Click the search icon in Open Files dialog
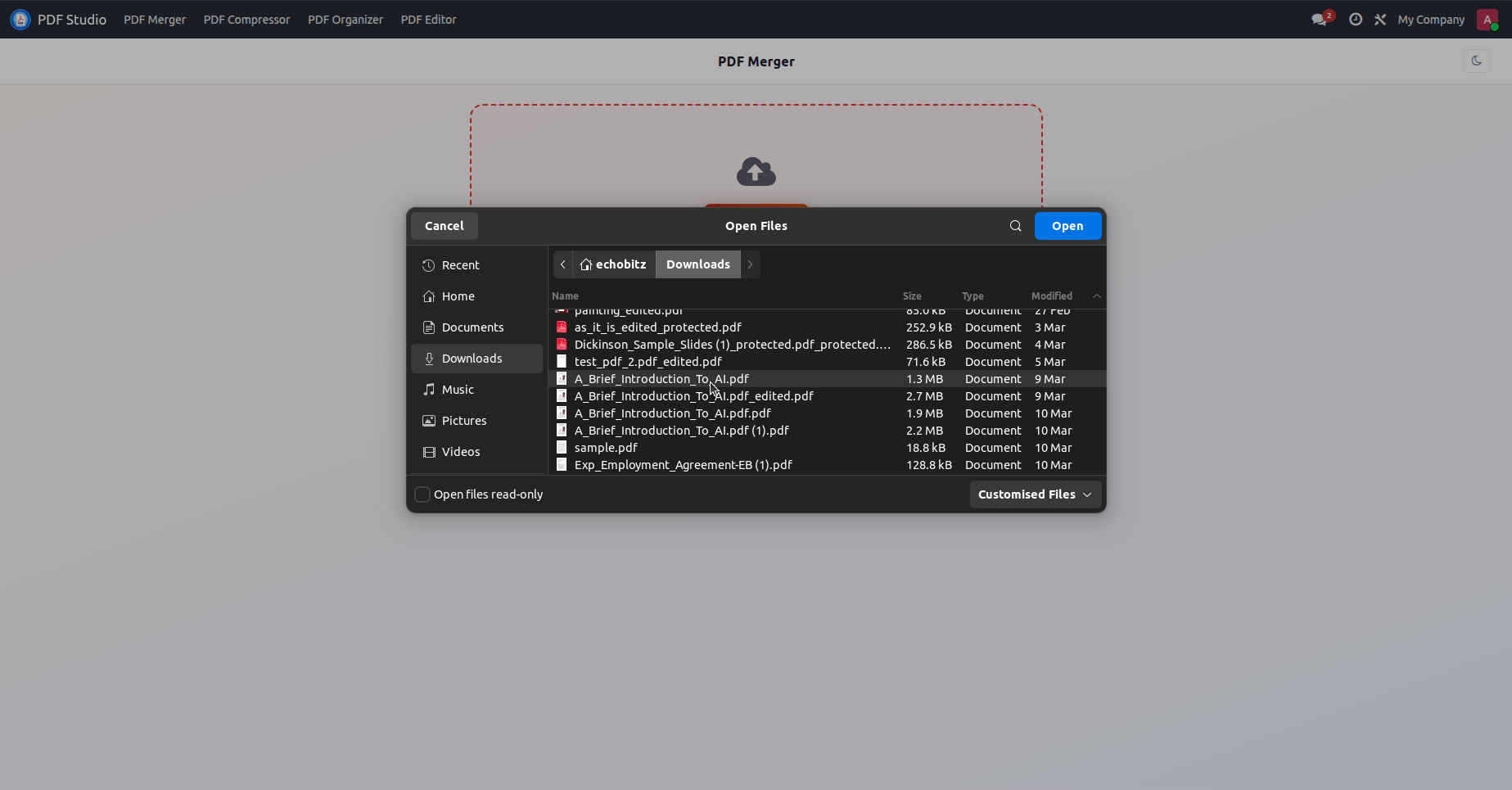The height and width of the screenshot is (790, 1512). pos(1016,226)
